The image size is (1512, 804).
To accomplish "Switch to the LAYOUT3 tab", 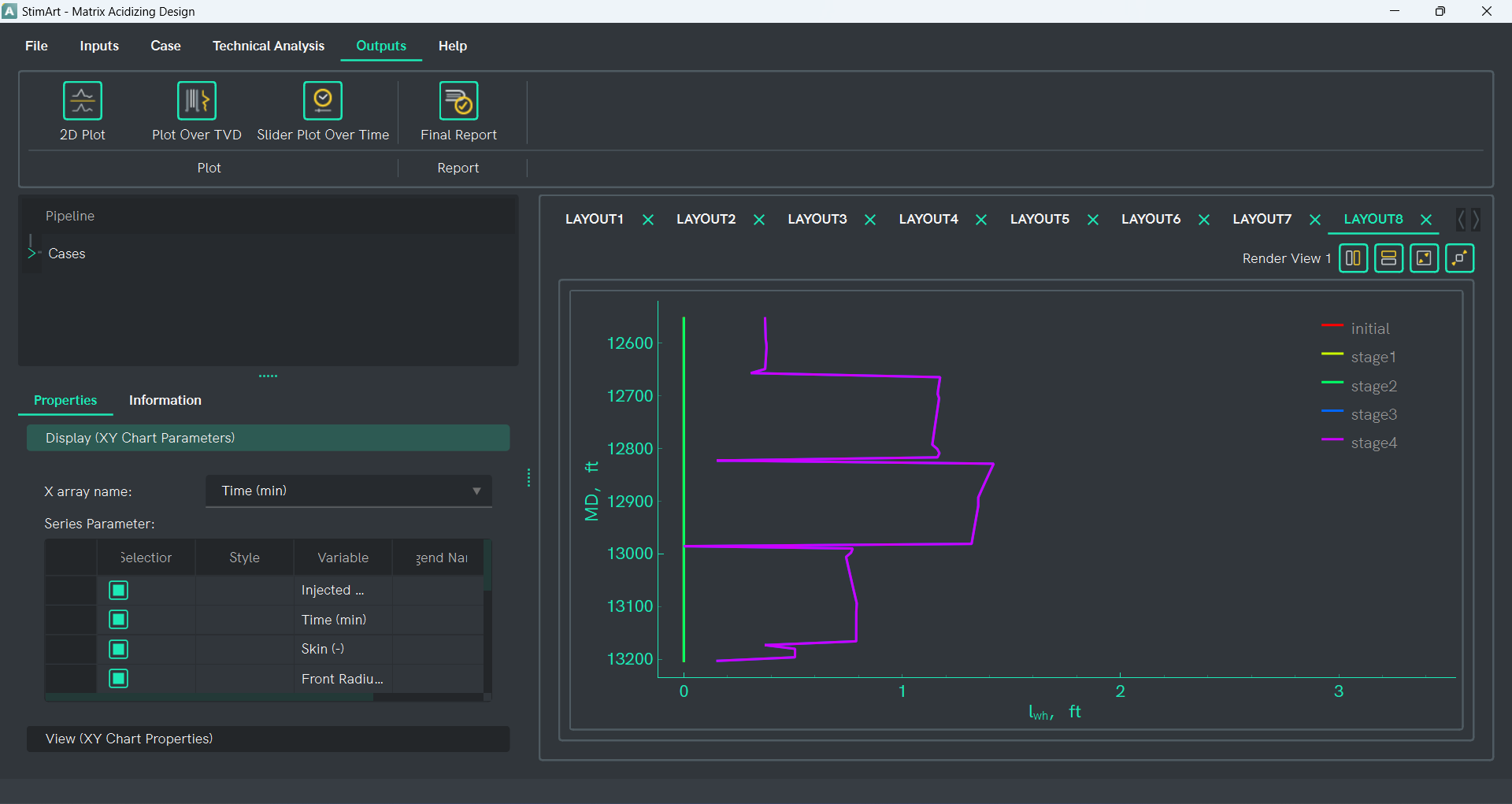I will 817,219.
